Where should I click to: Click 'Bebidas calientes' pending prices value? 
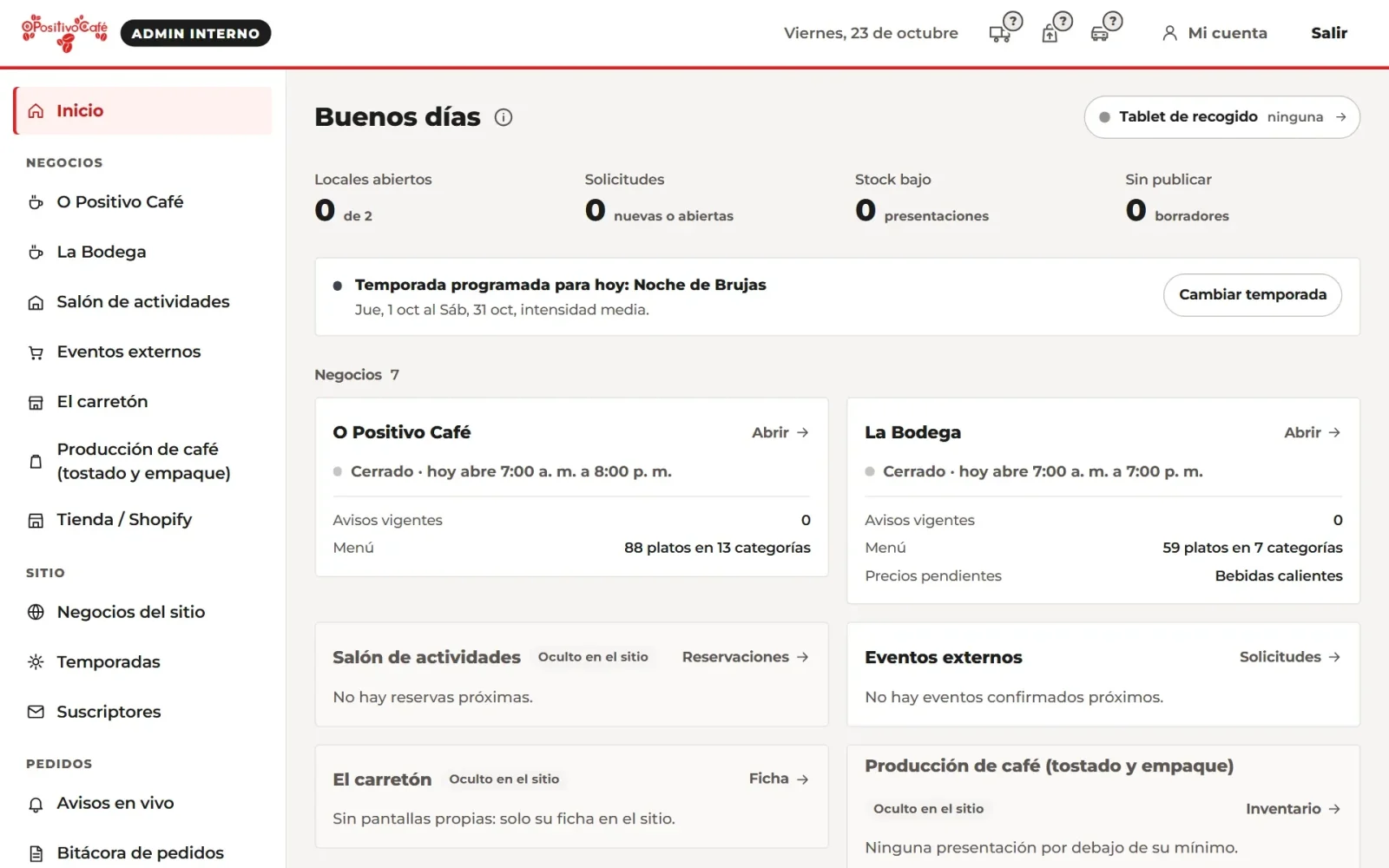1279,575
